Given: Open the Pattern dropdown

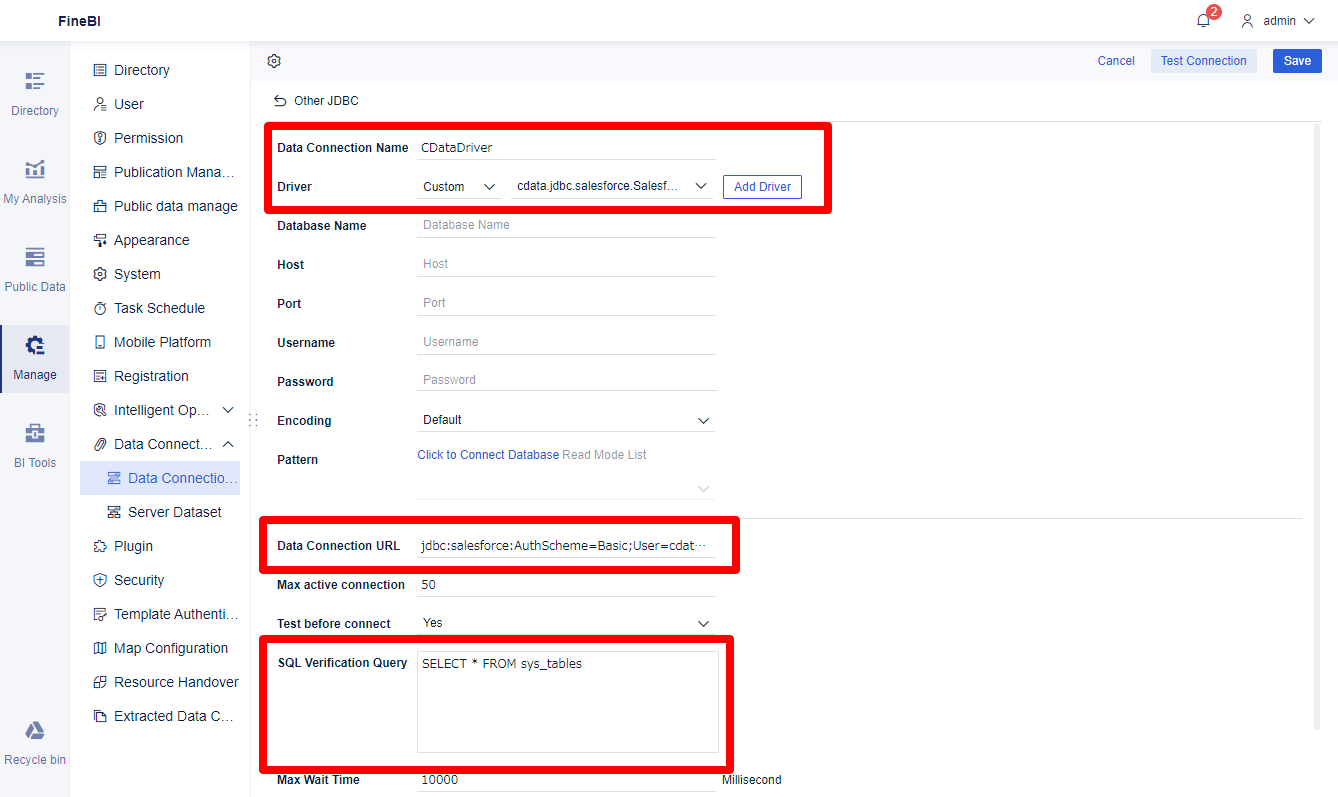Looking at the screenshot, I should [x=566, y=488].
